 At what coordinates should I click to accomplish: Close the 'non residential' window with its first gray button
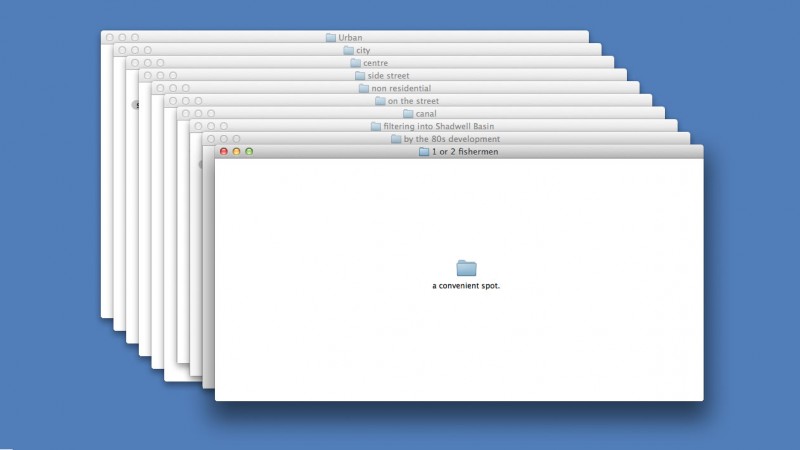click(x=160, y=88)
